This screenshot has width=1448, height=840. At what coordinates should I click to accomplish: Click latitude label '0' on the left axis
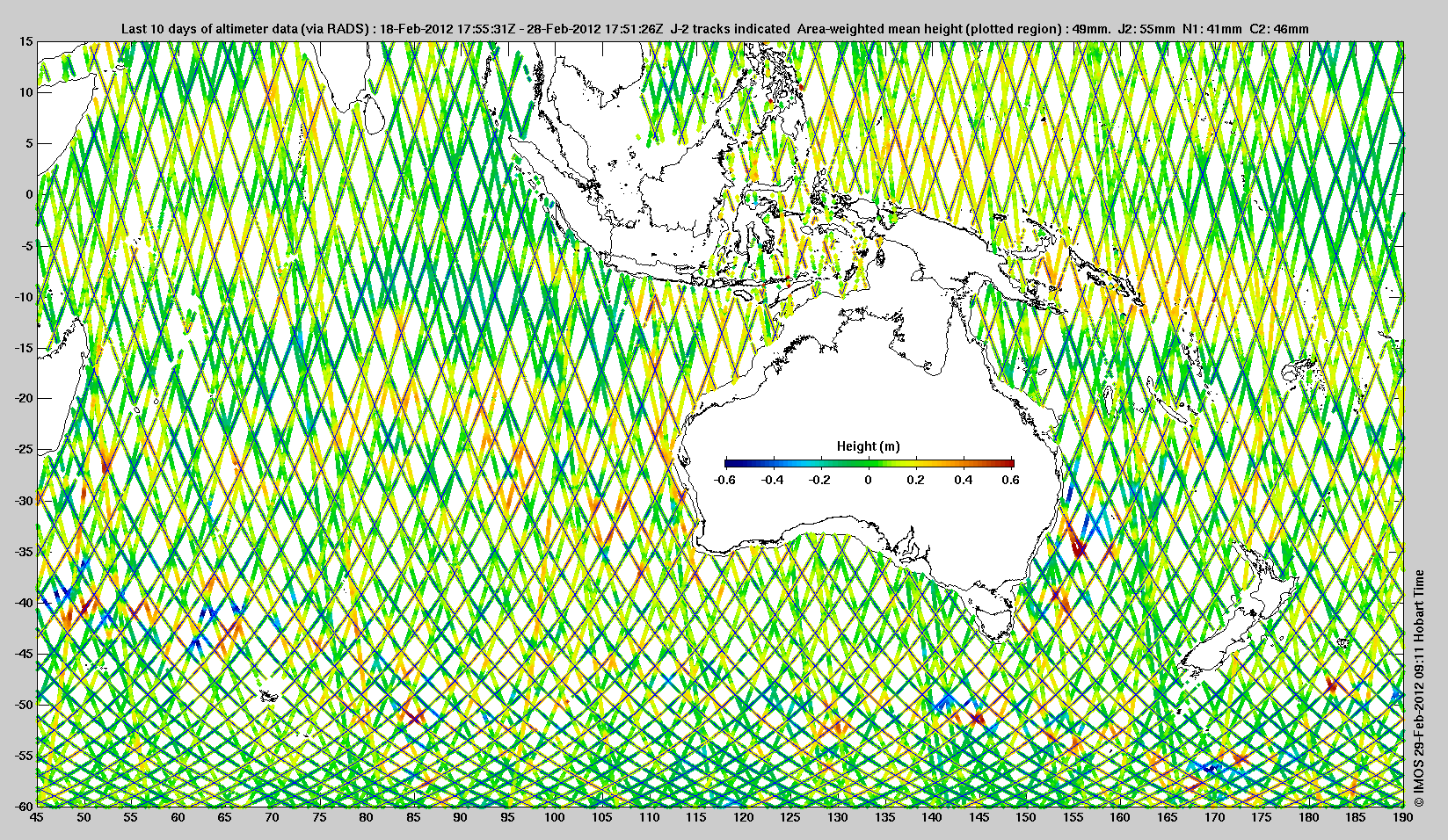pos(29,194)
